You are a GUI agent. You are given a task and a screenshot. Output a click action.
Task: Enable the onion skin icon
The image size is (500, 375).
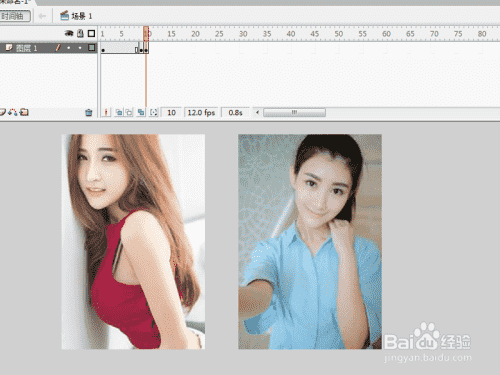(118, 112)
